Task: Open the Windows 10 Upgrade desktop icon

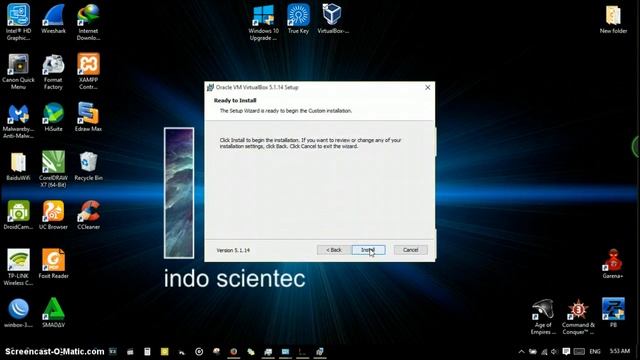Action: click(263, 22)
